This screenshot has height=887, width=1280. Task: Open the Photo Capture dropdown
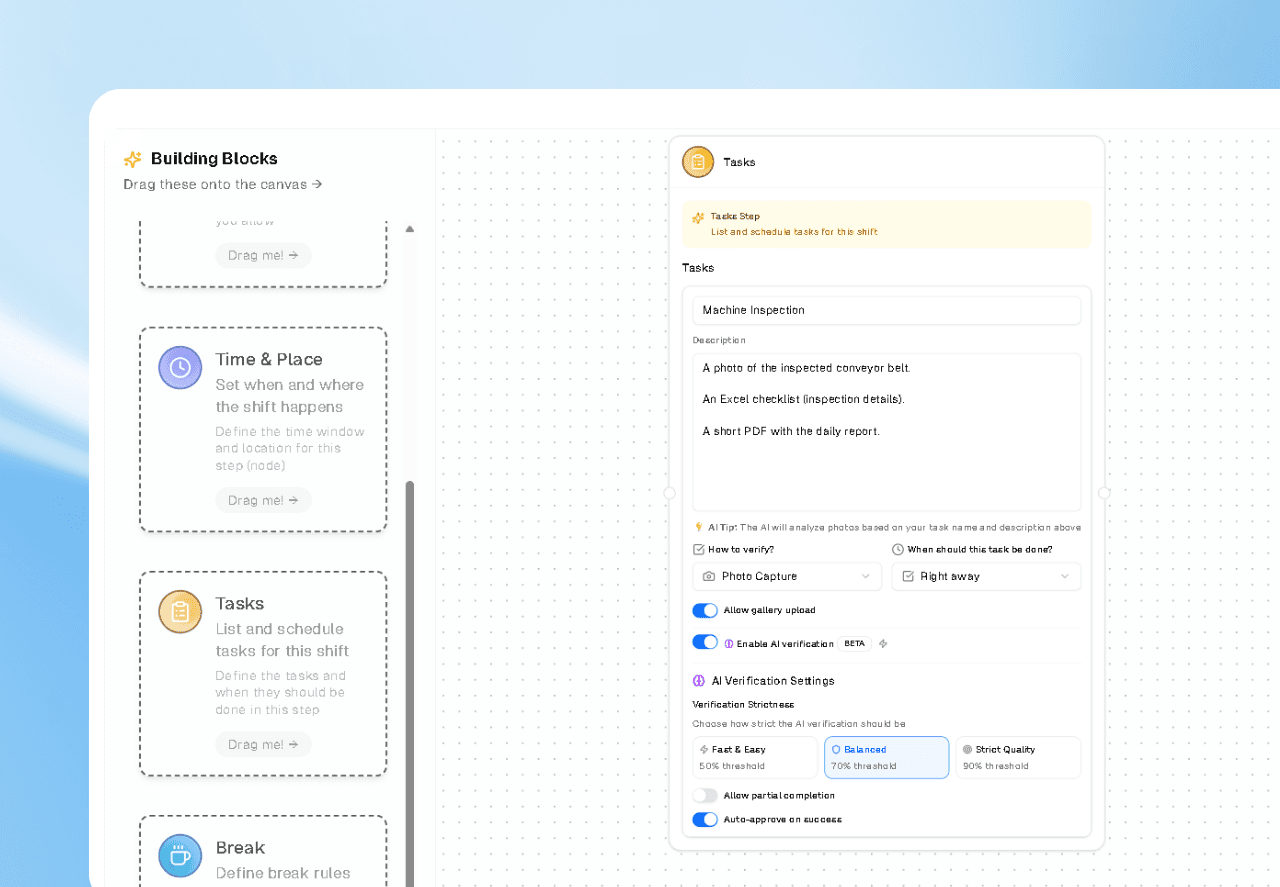pos(787,576)
